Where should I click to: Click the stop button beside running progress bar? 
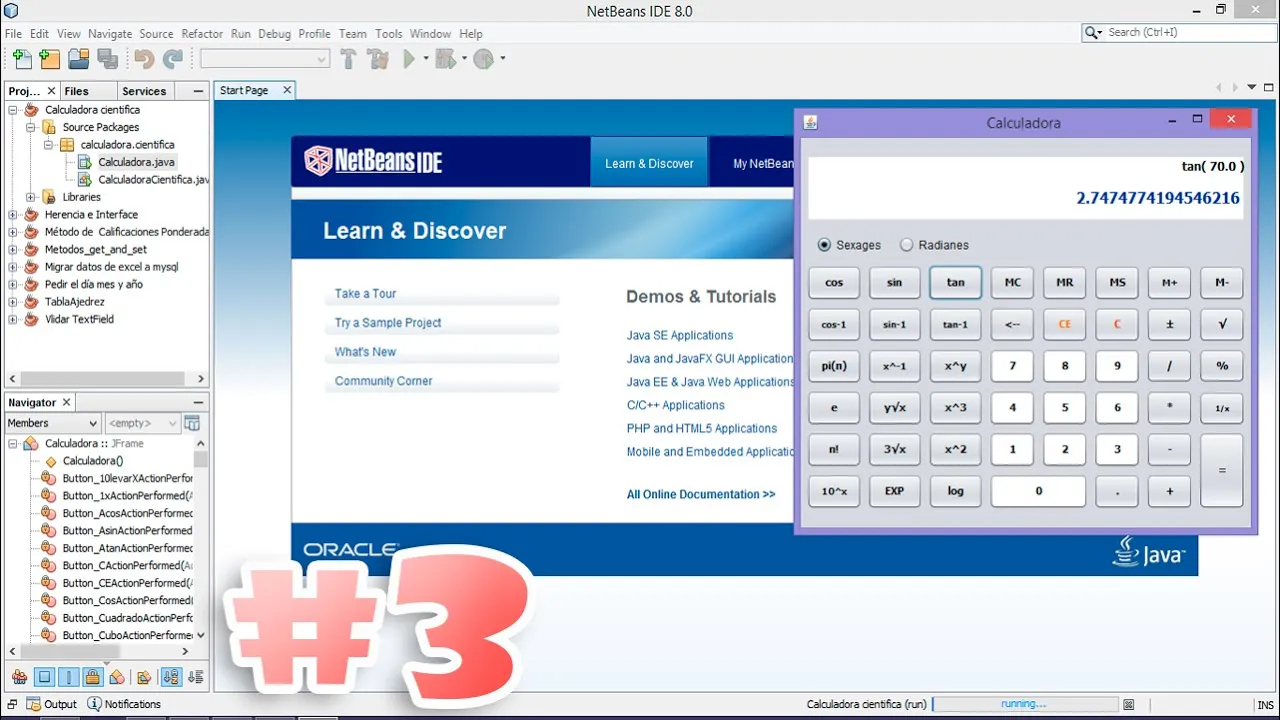click(1129, 704)
